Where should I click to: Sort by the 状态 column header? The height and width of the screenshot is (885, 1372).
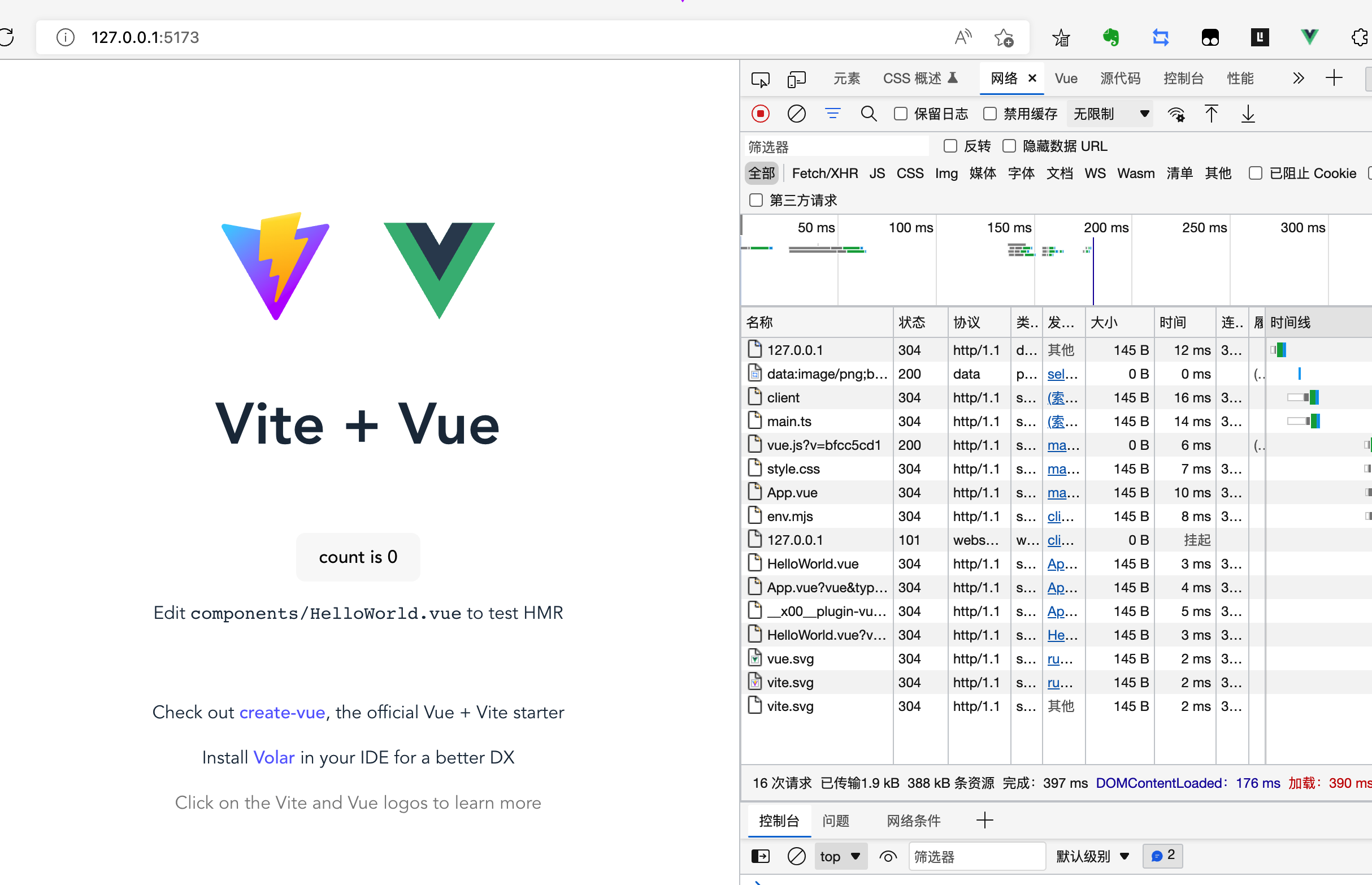pos(920,322)
